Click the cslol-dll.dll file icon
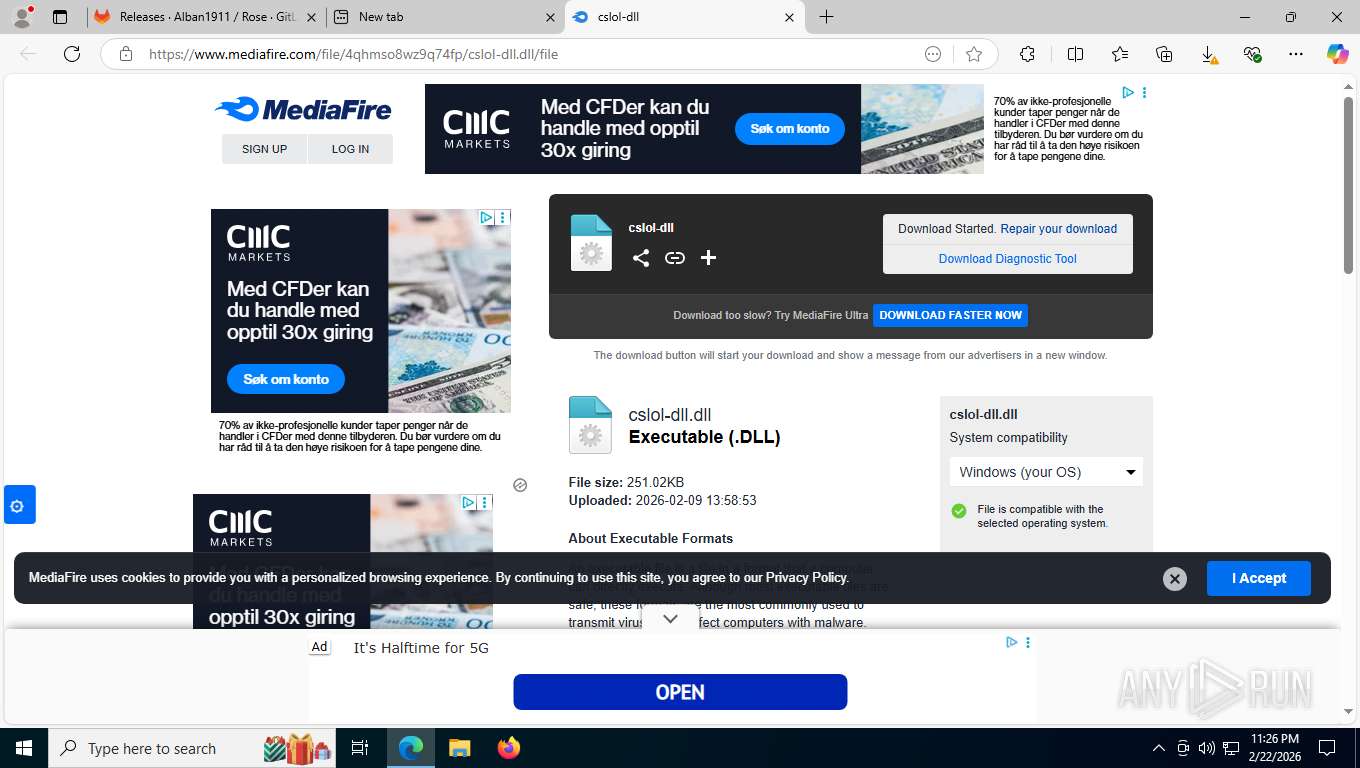 coord(590,425)
